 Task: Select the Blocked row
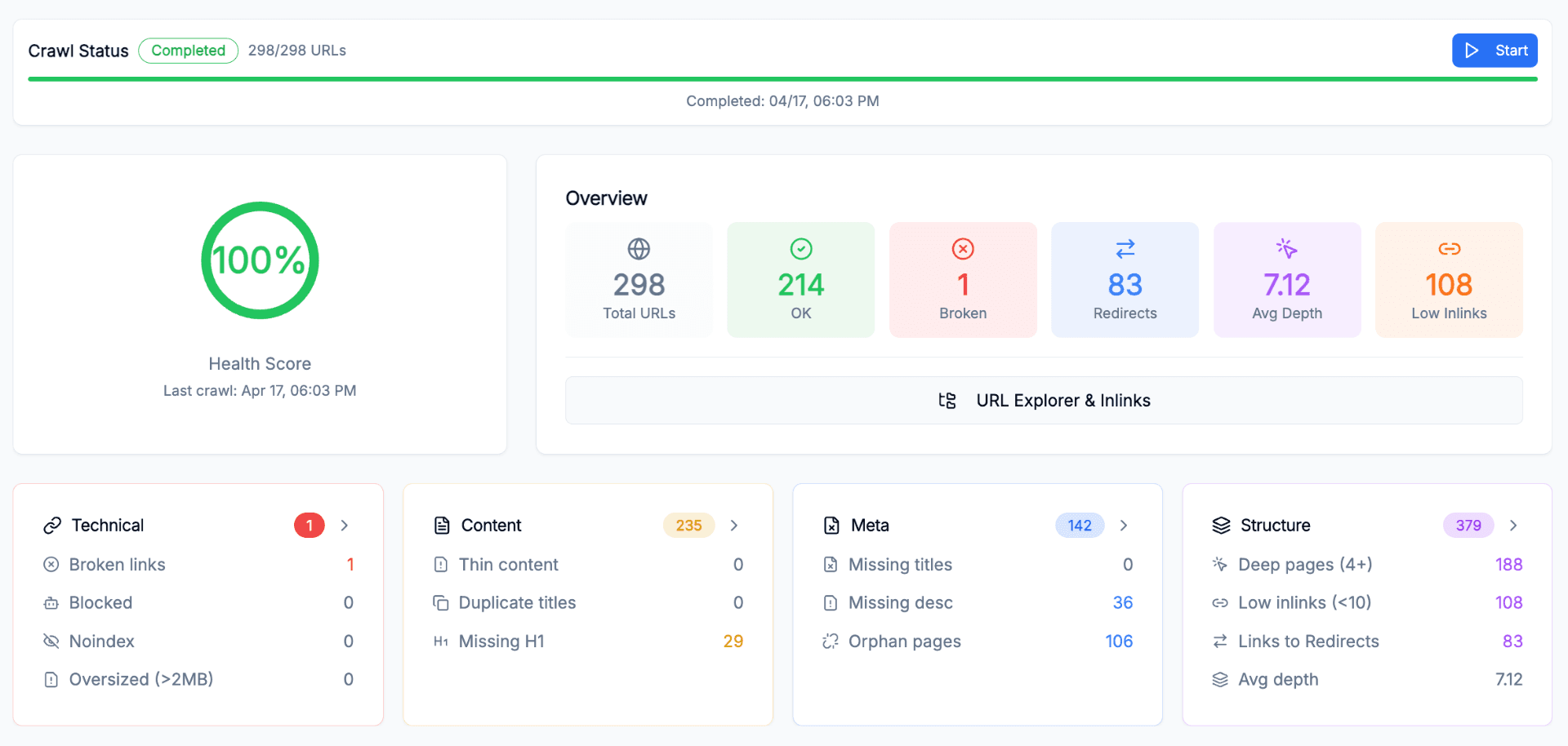[x=198, y=603]
